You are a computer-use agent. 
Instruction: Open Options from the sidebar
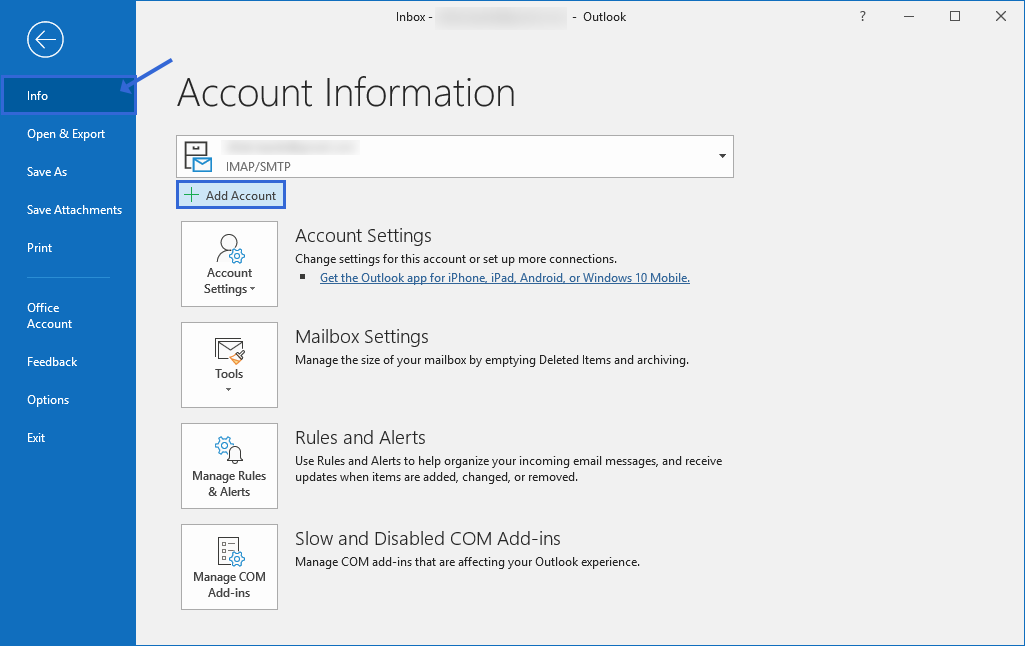pos(48,400)
